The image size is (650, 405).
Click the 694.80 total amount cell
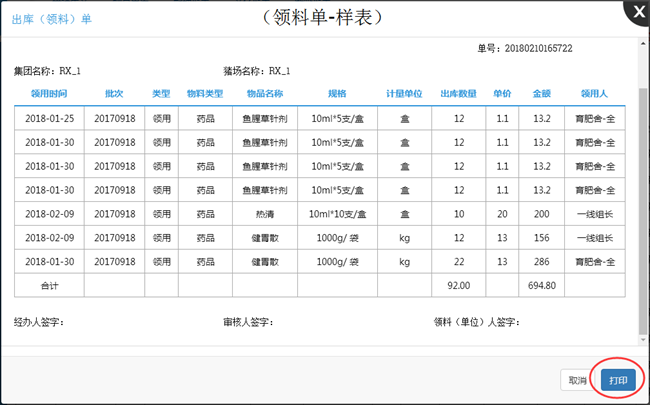tap(542, 286)
